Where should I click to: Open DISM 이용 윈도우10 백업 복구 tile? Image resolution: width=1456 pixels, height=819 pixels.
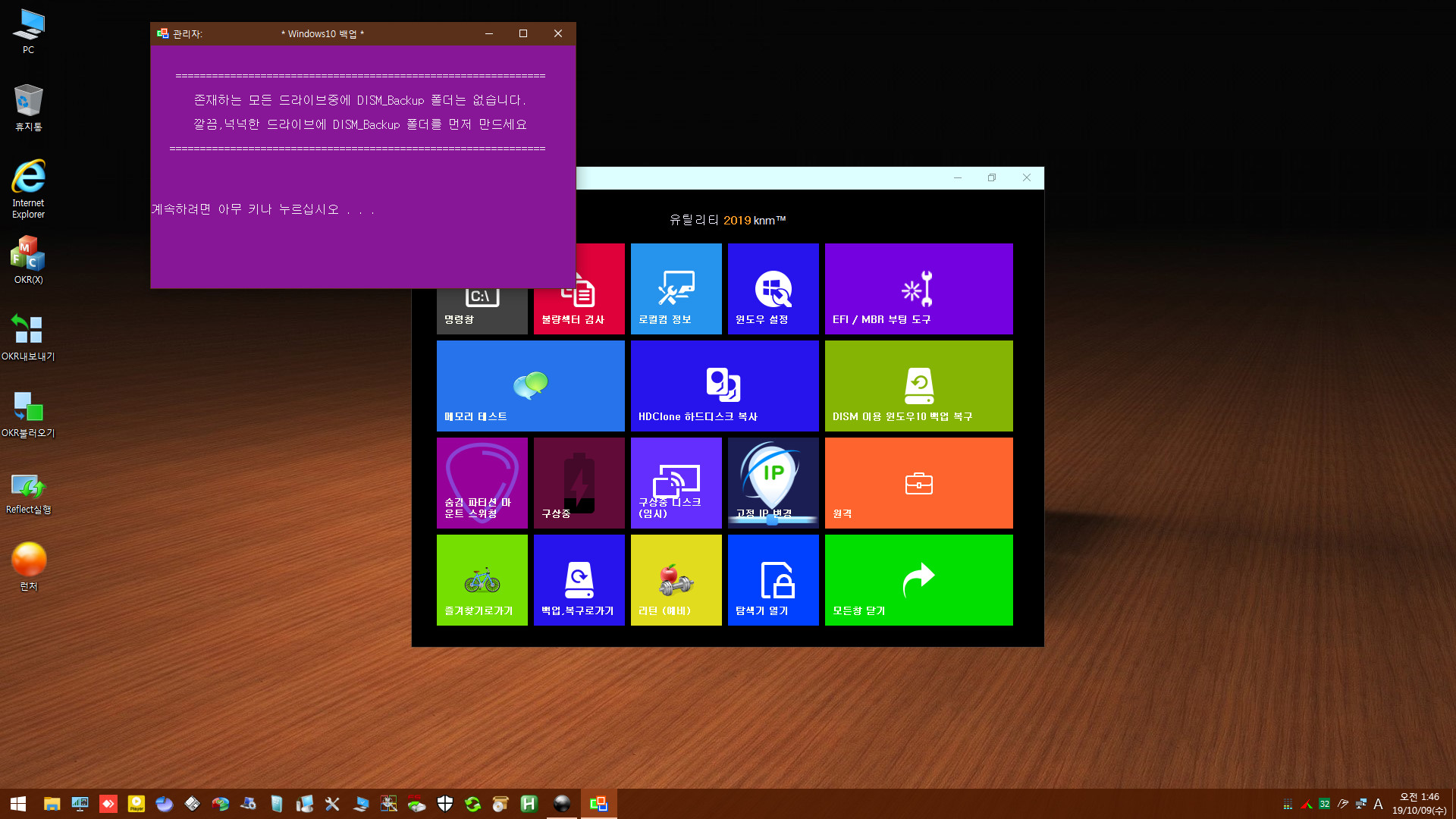[x=918, y=386]
